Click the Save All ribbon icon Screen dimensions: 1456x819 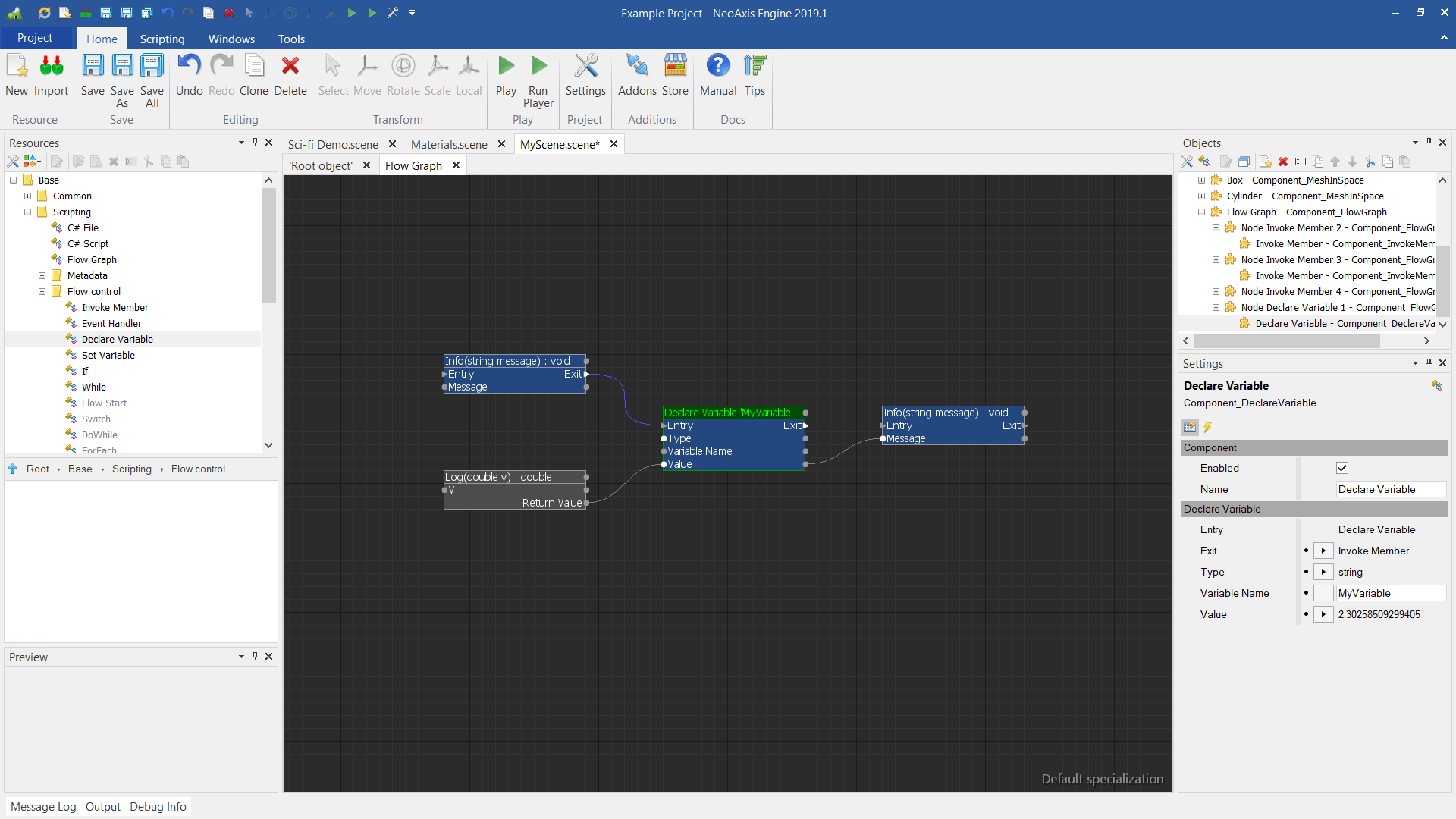click(152, 67)
